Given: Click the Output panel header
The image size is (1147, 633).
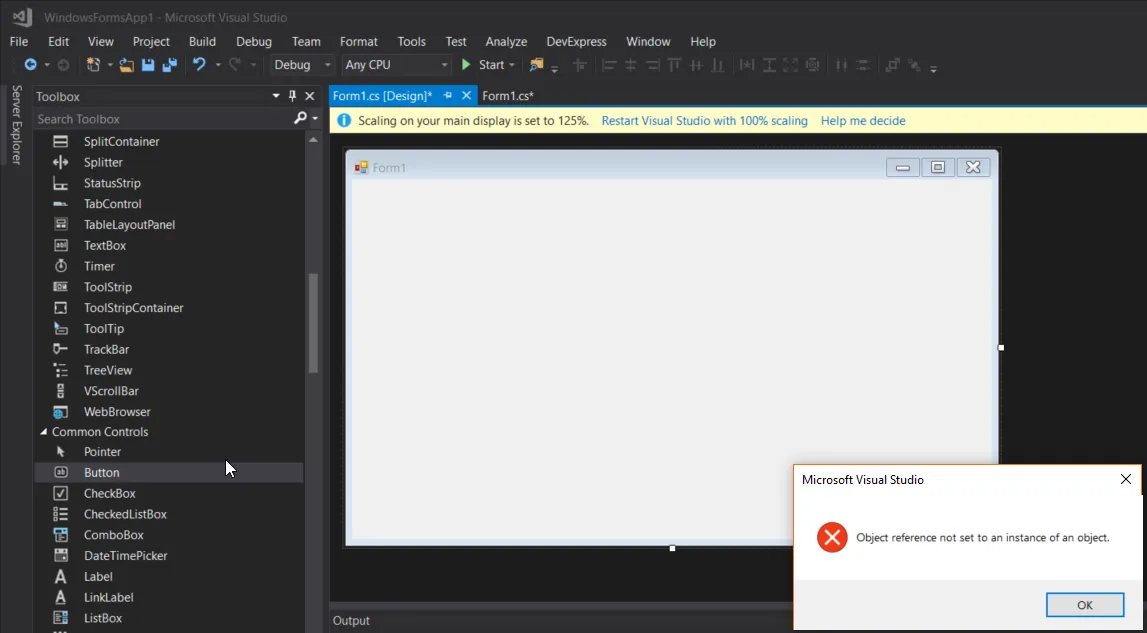Looking at the screenshot, I should 351,621.
